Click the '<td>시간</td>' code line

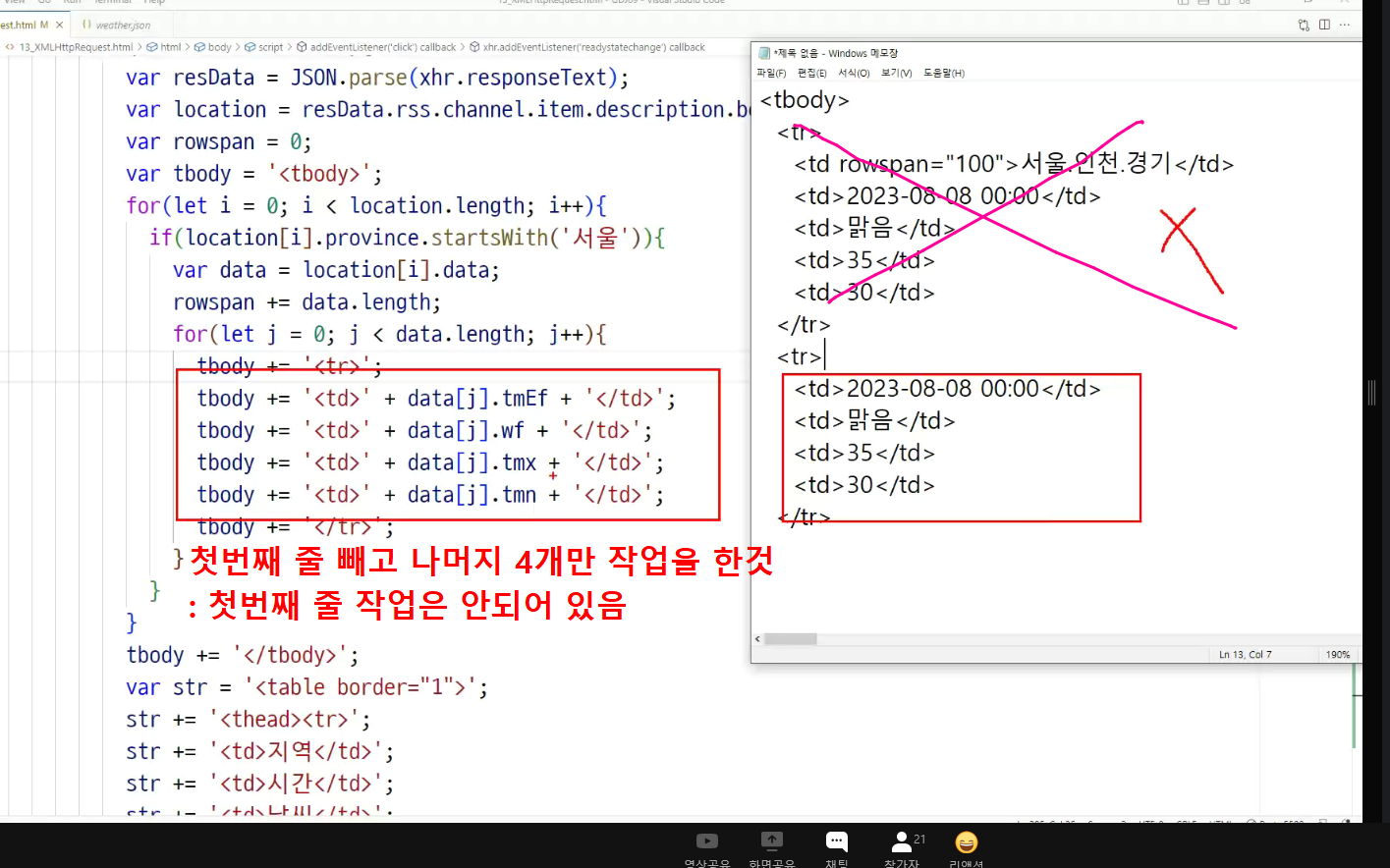260,784
